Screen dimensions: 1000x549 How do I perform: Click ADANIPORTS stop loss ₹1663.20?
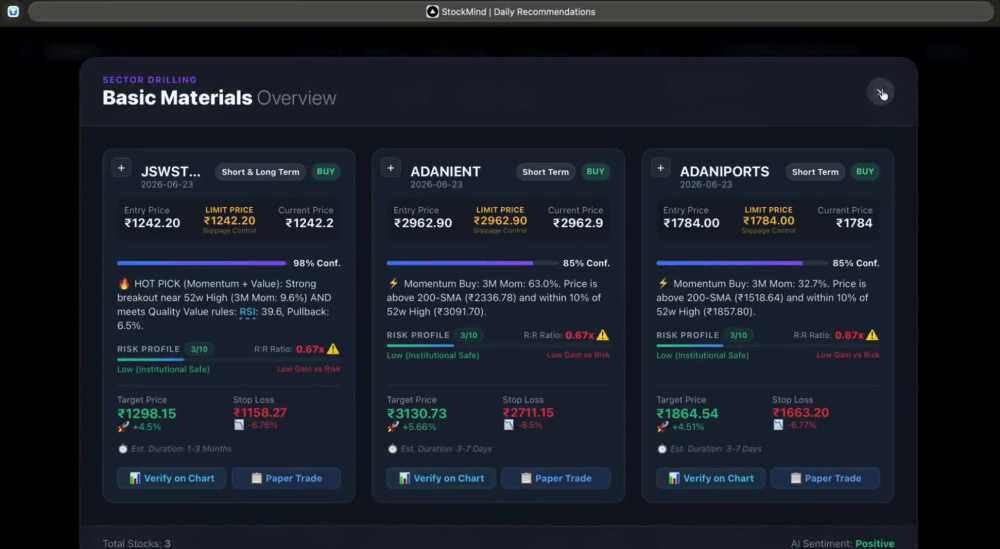coord(801,413)
